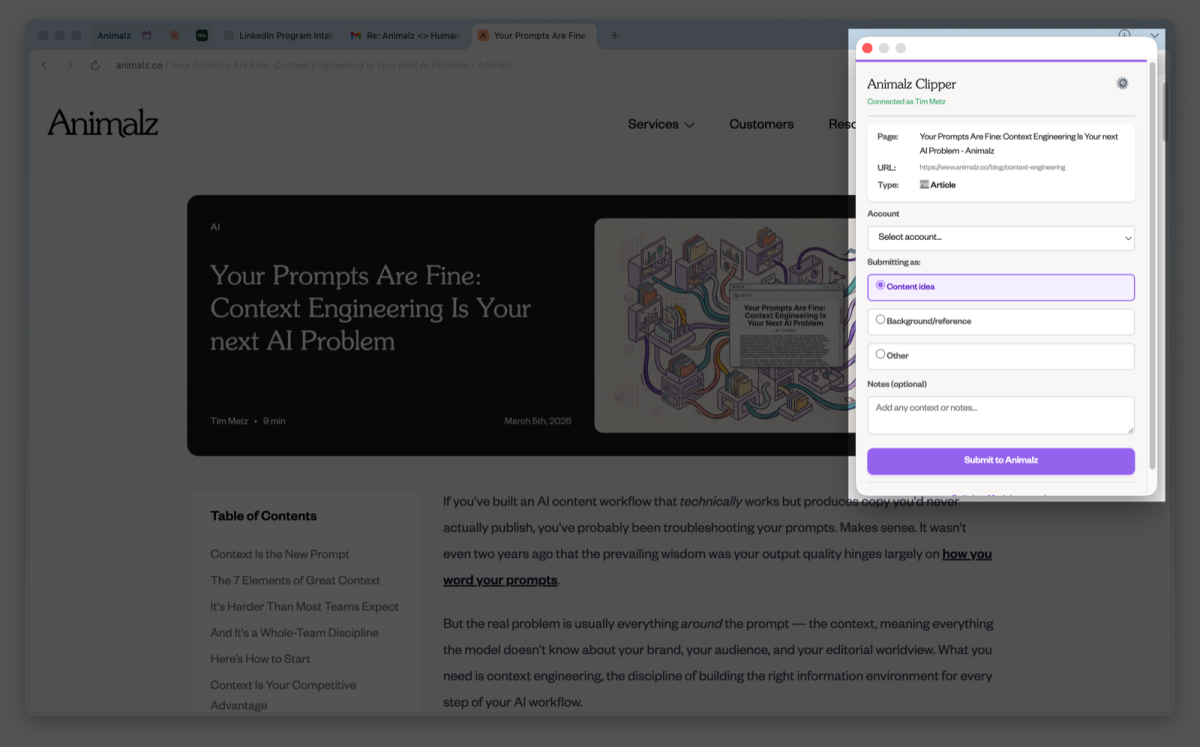Screen dimensions: 1200x747
Task: Expand the browser tab list chevron
Action: click(x=1155, y=35)
